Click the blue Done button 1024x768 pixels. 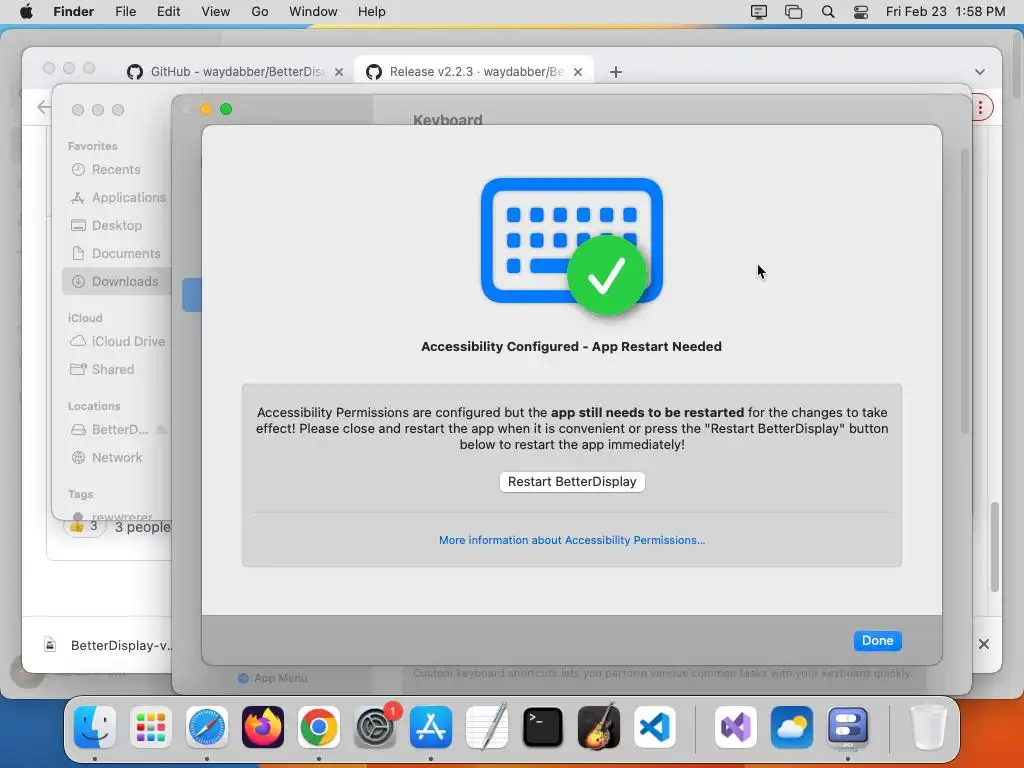[877, 641]
